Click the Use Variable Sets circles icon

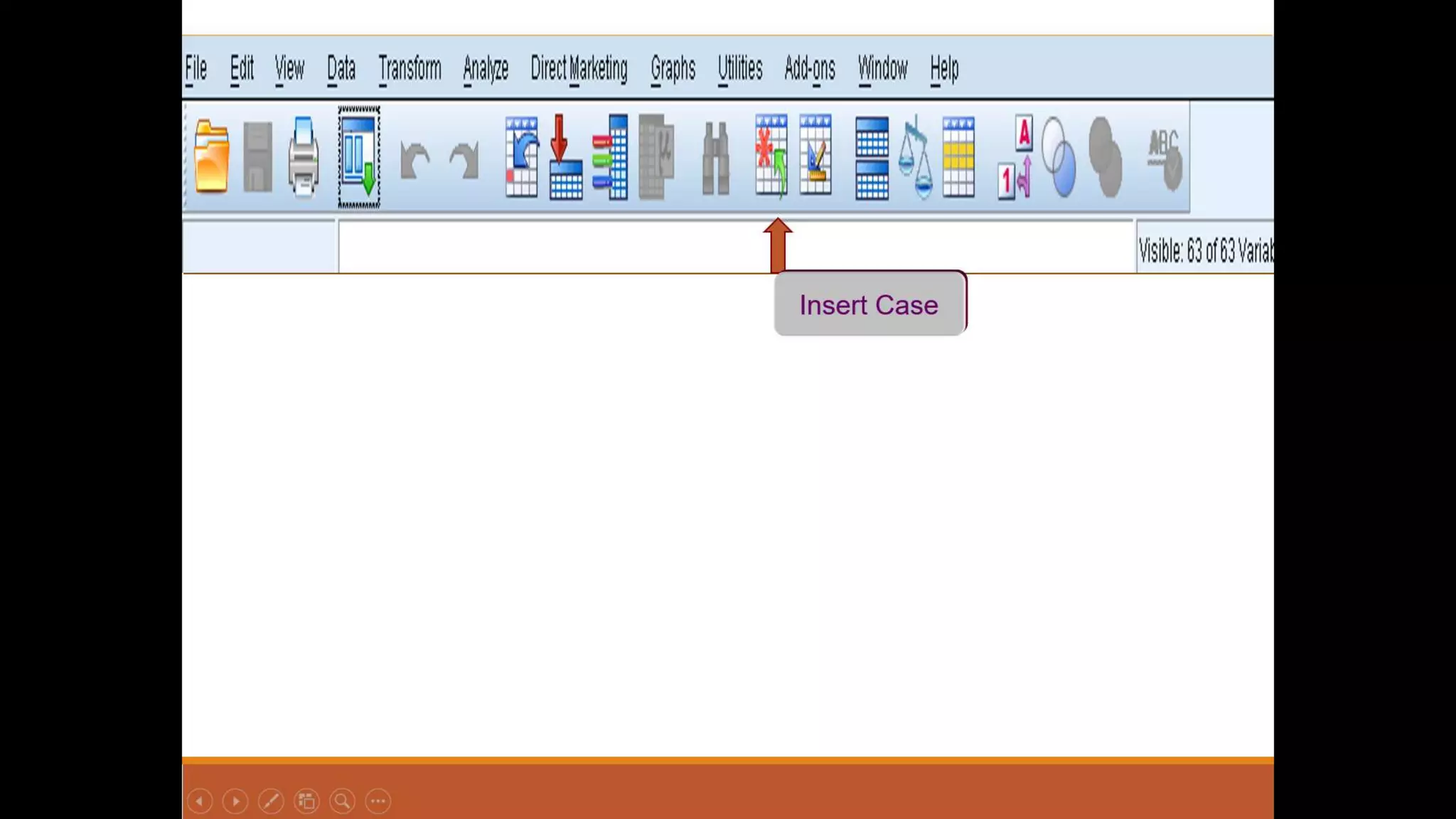pyautogui.click(x=1059, y=157)
